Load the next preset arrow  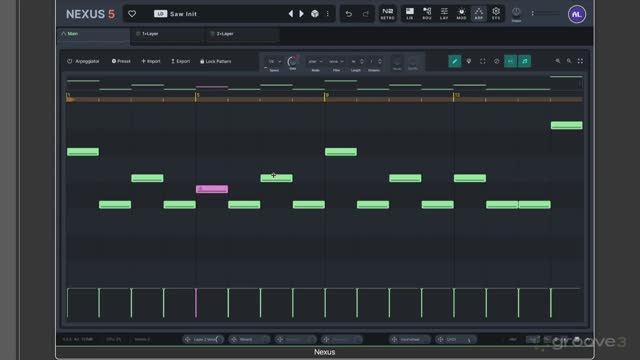click(x=302, y=14)
